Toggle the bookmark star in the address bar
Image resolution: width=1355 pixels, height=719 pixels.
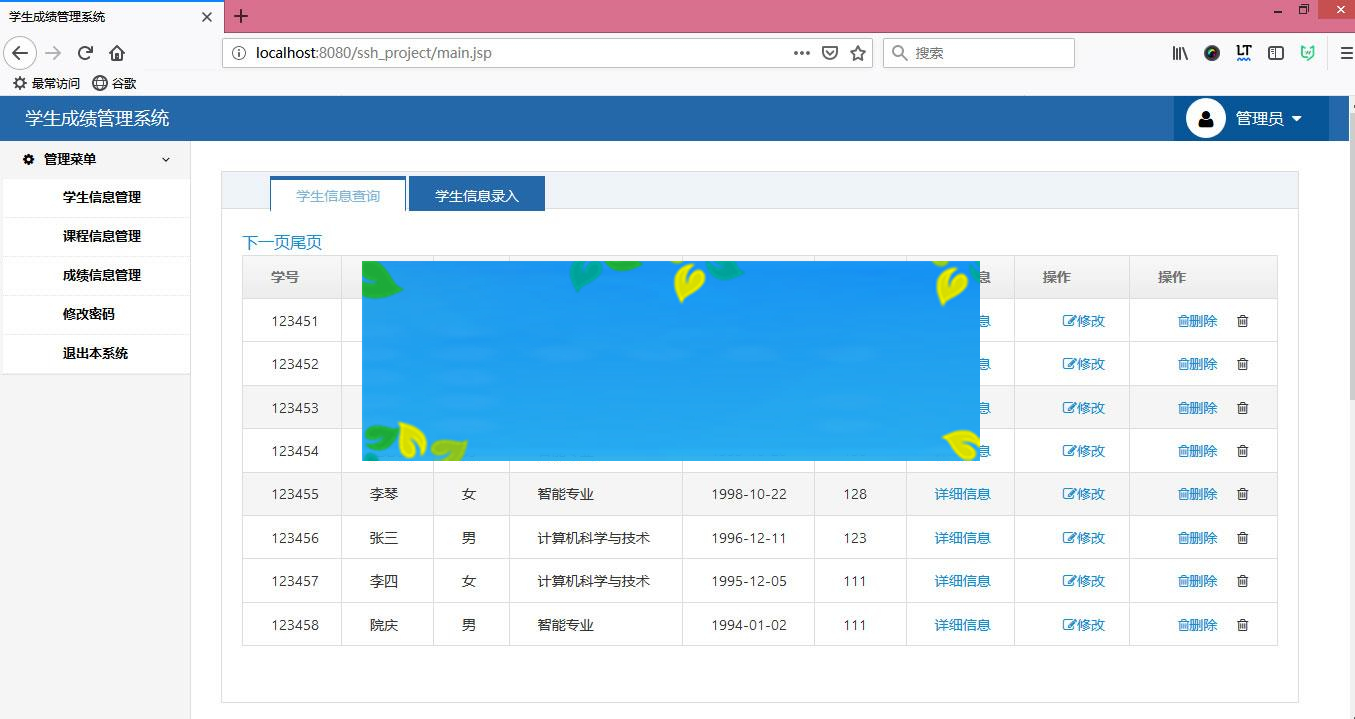(857, 53)
